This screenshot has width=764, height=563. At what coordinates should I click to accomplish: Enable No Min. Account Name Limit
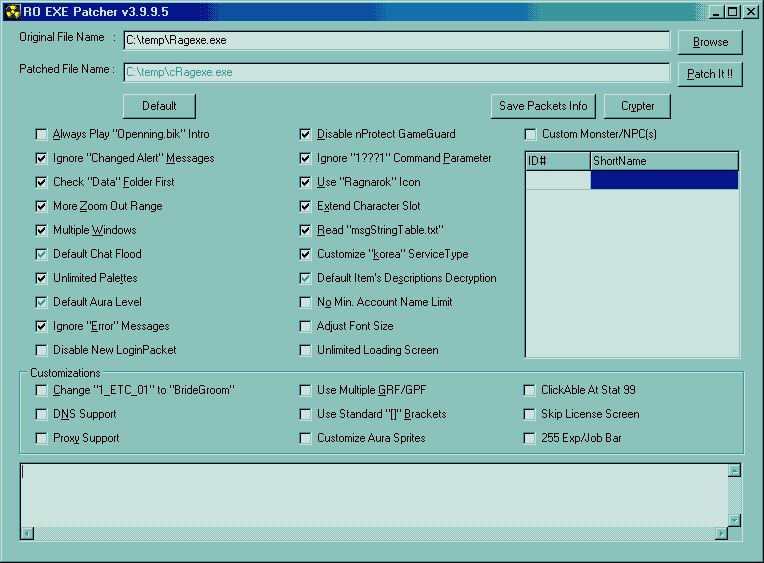pyautogui.click(x=306, y=302)
